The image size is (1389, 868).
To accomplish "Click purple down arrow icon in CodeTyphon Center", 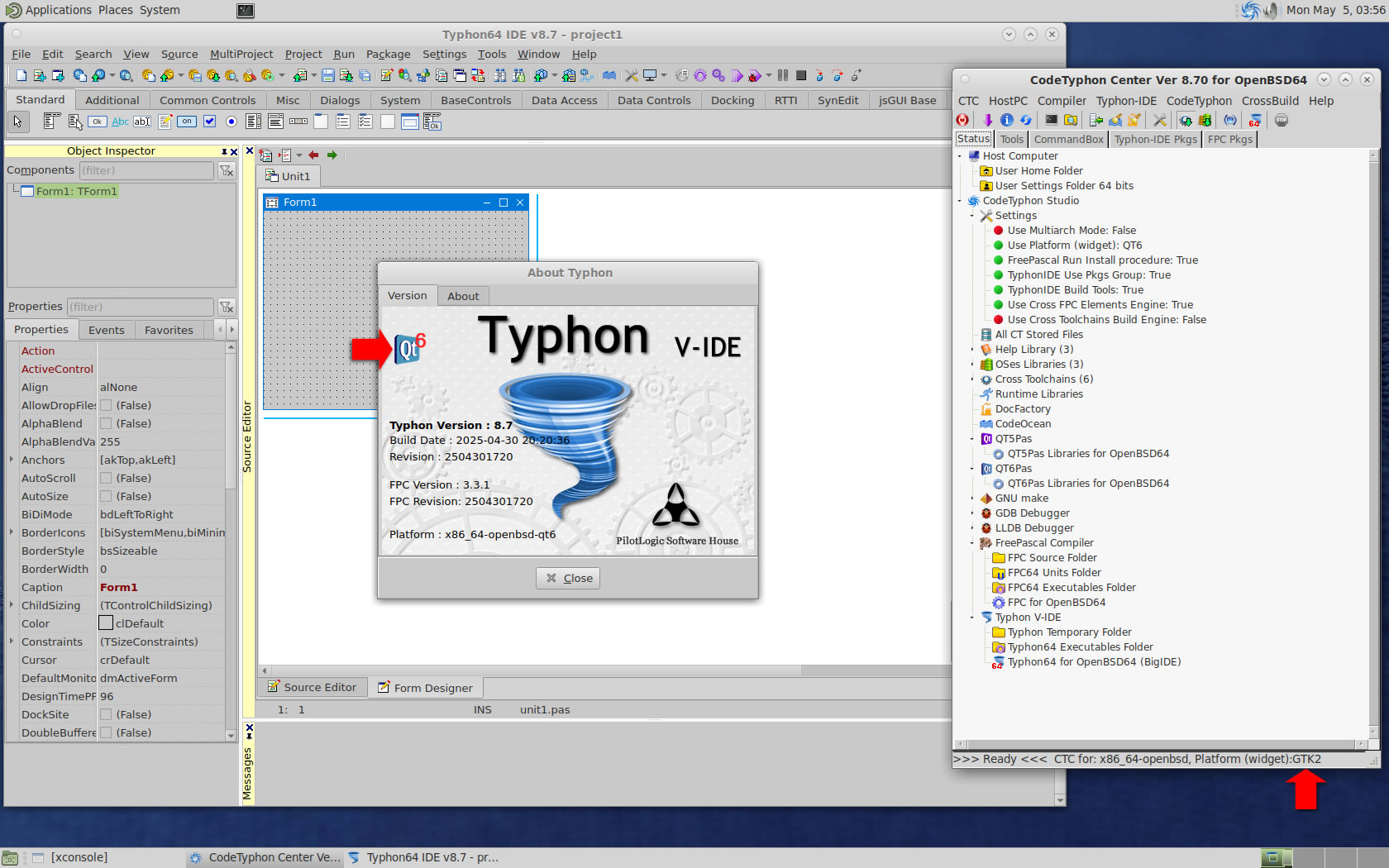I will point(988,120).
